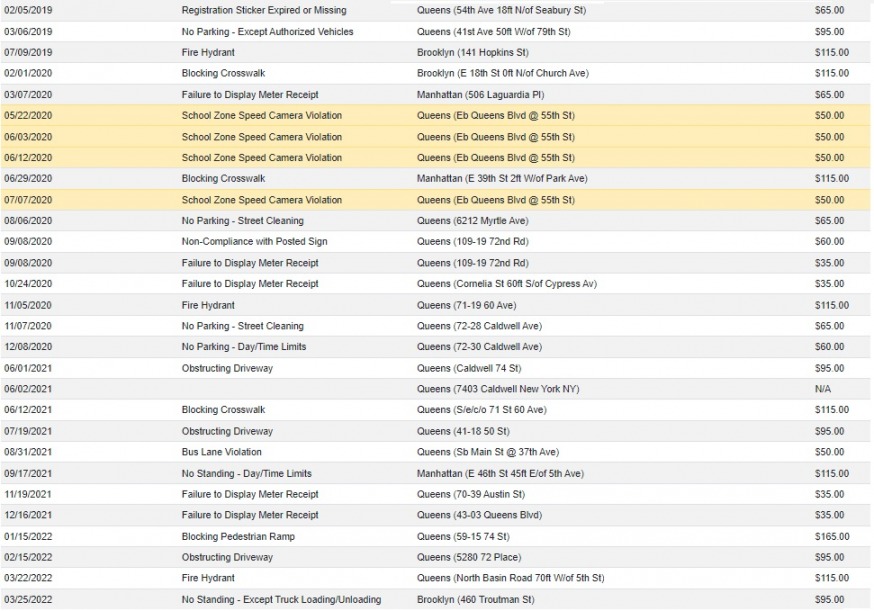Click the N/A fine amount cell
This screenshot has width=874, height=611.
click(822, 389)
